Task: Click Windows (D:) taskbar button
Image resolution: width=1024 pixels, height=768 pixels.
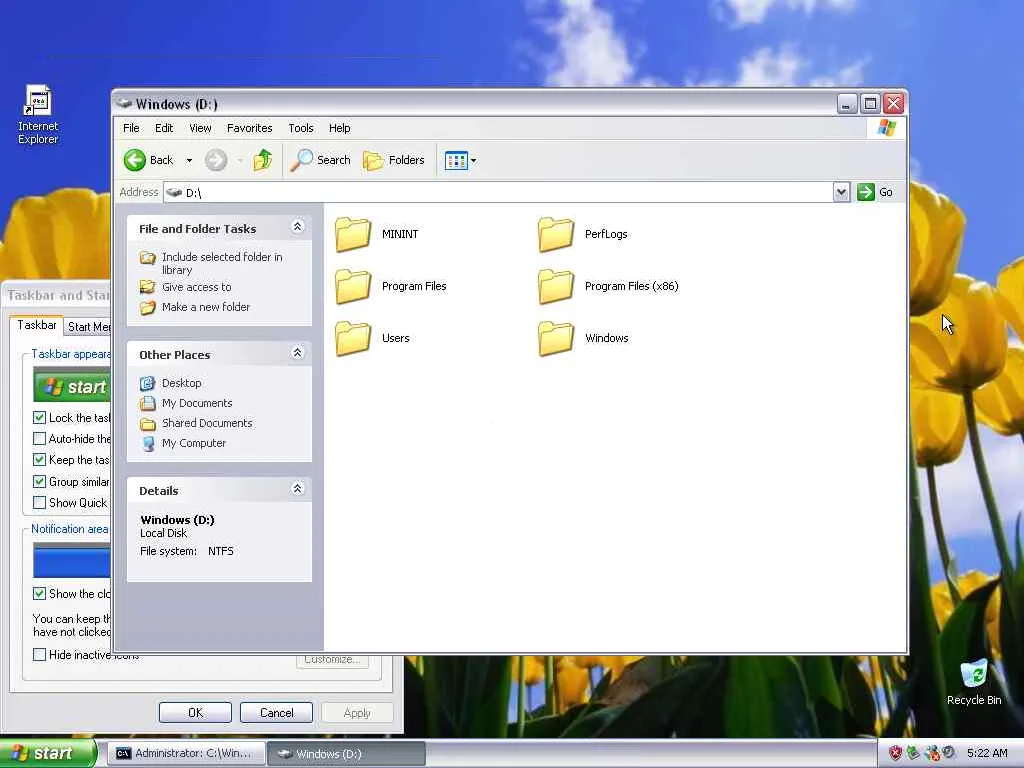Action: pyautogui.click(x=347, y=754)
